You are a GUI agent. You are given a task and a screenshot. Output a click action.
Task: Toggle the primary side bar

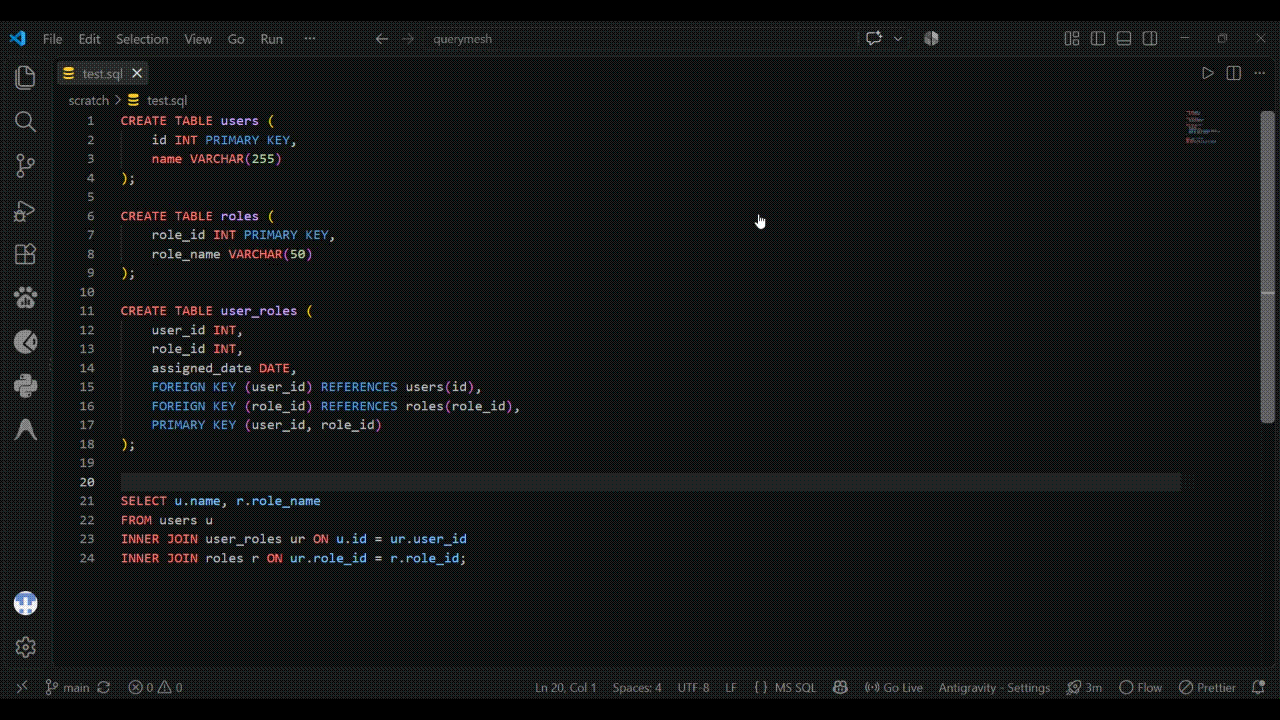click(x=1098, y=39)
